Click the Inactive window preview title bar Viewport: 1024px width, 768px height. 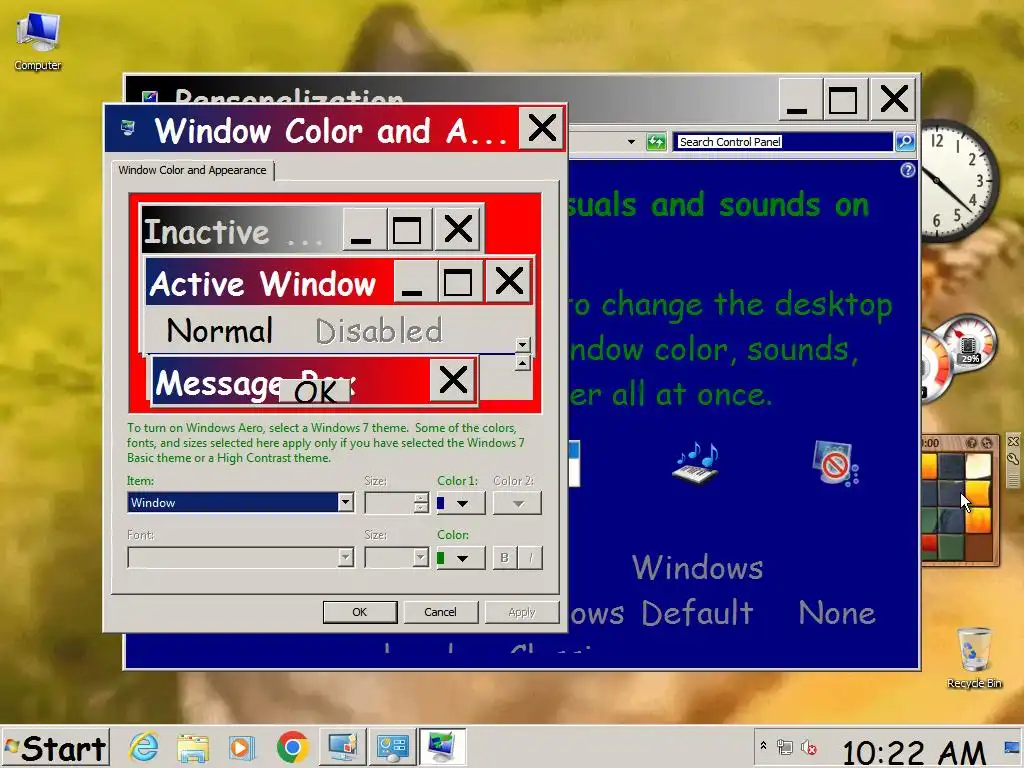click(x=242, y=230)
